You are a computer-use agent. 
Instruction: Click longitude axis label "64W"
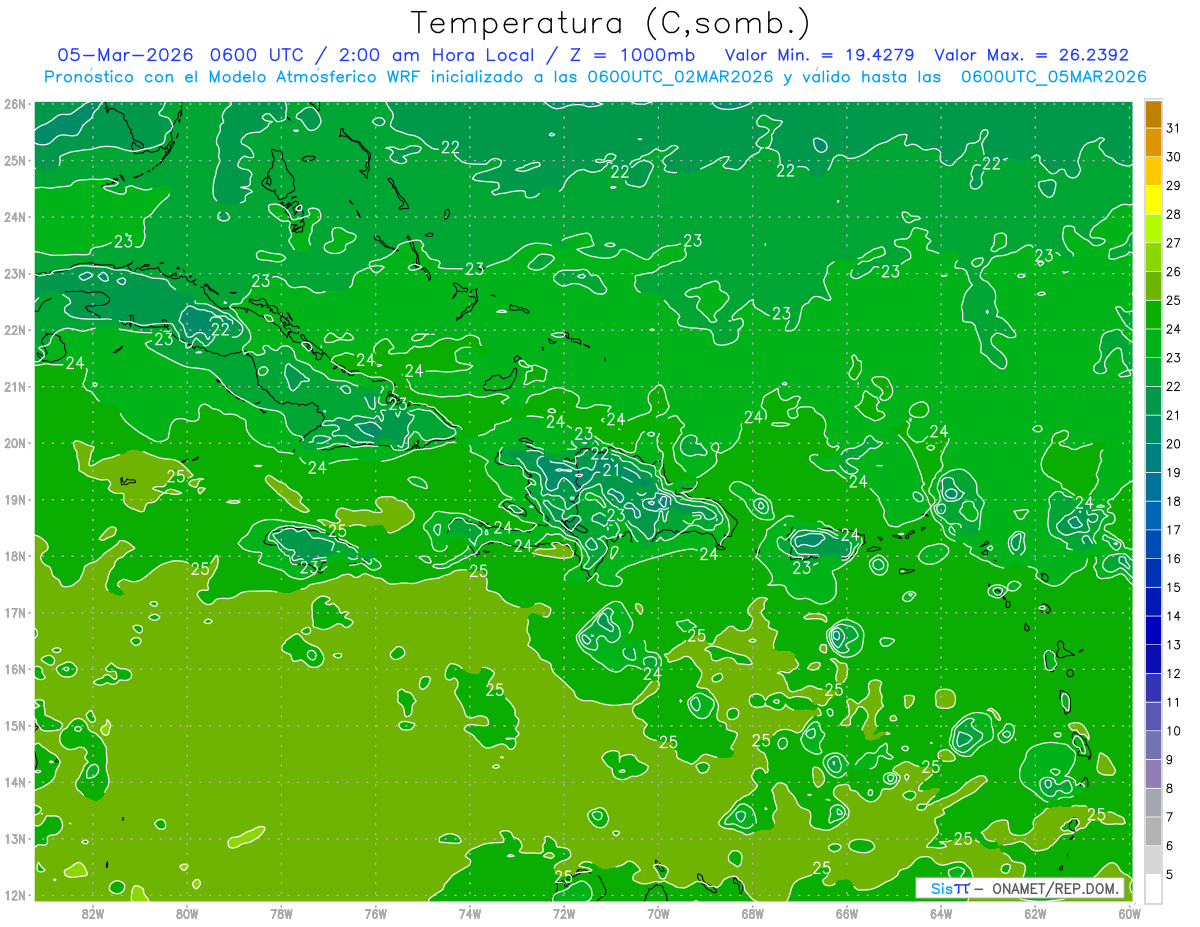pos(941,913)
